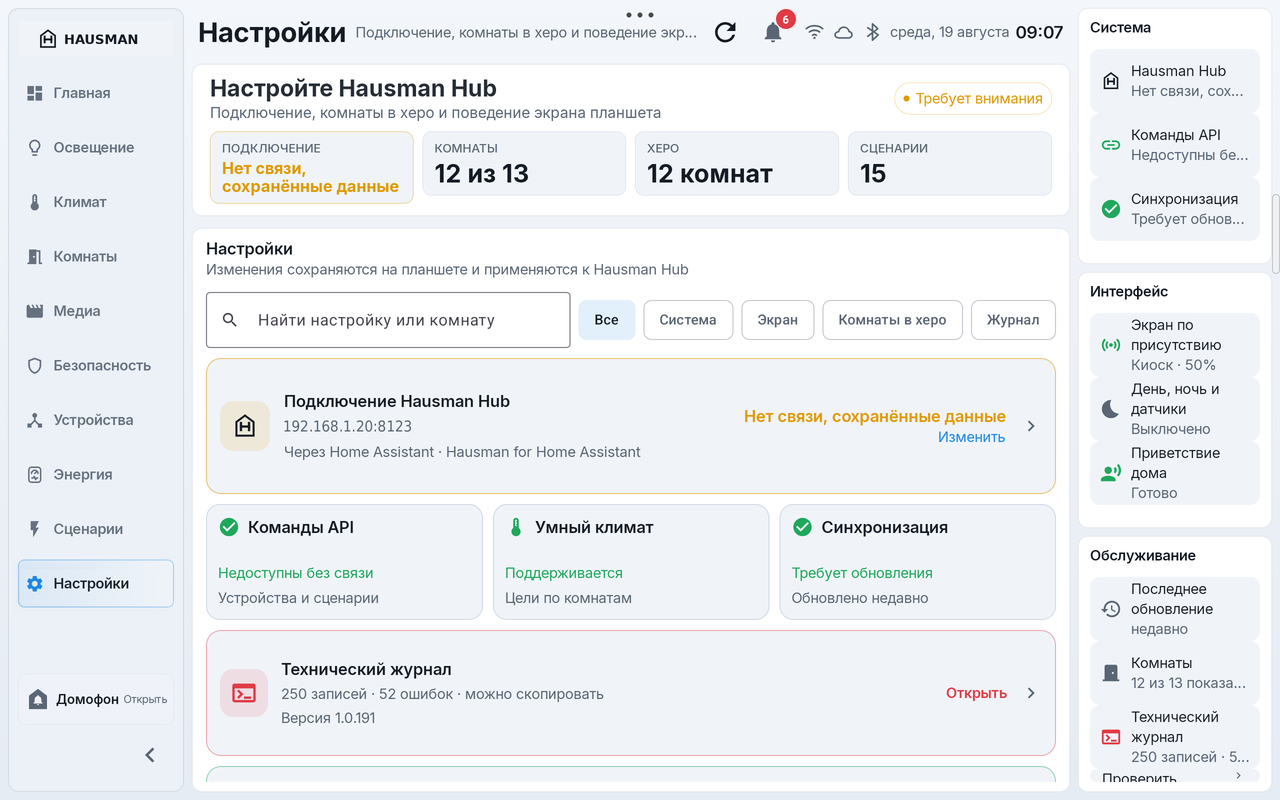Open Сценарии in the sidebar
The image size is (1280, 800).
click(x=96, y=529)
